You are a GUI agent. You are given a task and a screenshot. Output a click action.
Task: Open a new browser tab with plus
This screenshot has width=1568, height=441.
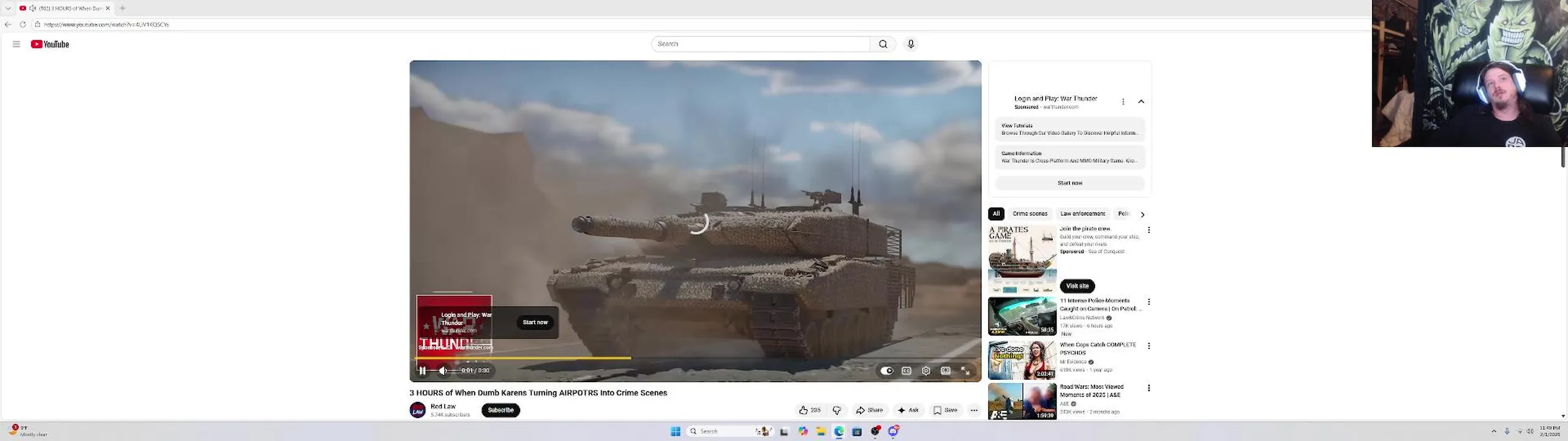coord(123,8)
